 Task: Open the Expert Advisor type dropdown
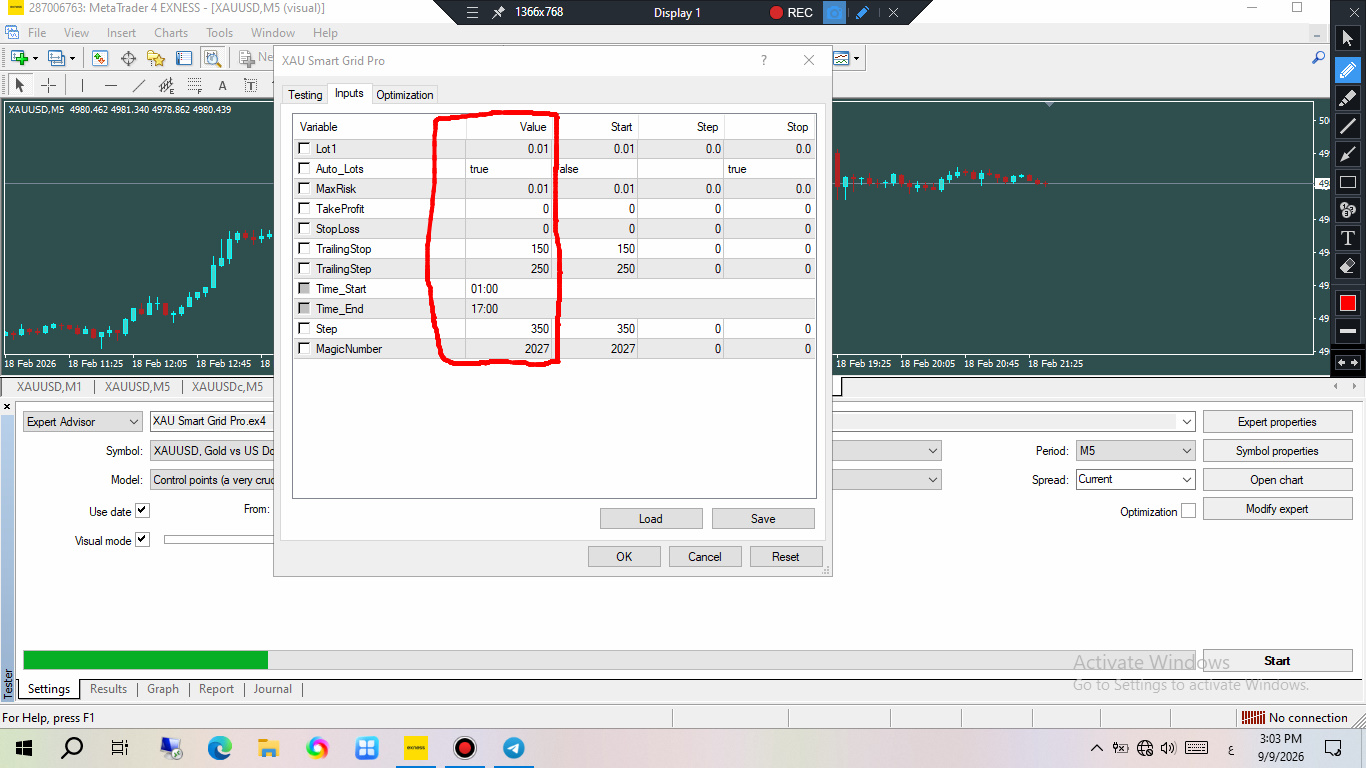pyautogui.click(x=83, y=422)
